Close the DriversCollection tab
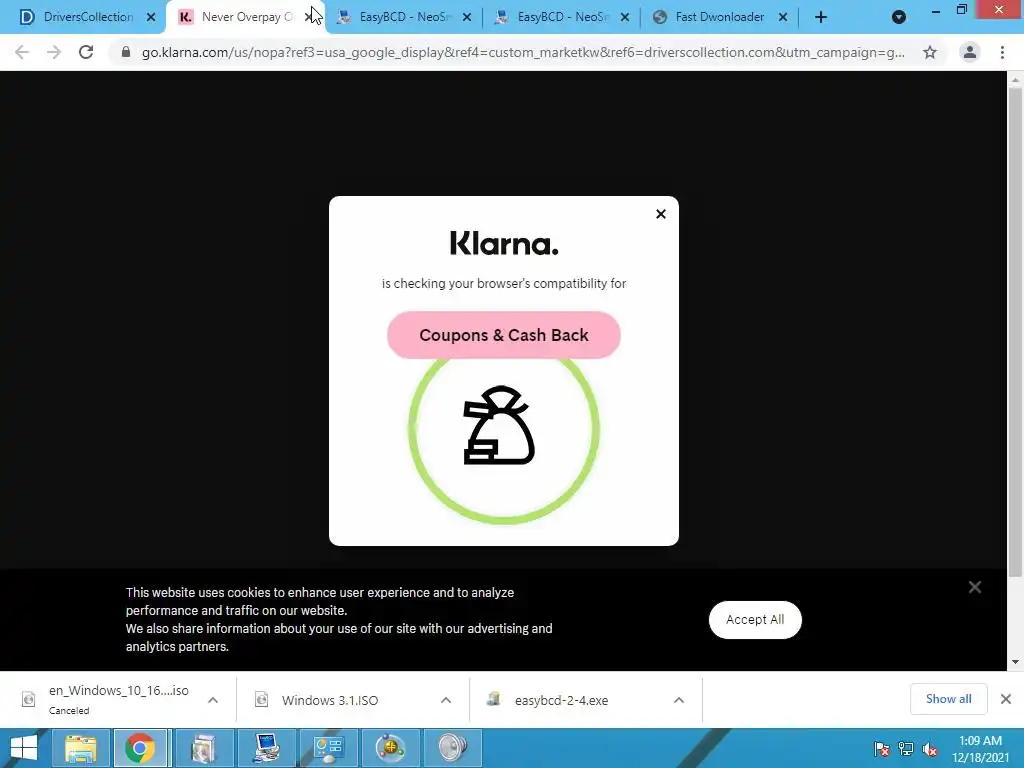The width and height of the screenshot is (1024, 768). 151,18
